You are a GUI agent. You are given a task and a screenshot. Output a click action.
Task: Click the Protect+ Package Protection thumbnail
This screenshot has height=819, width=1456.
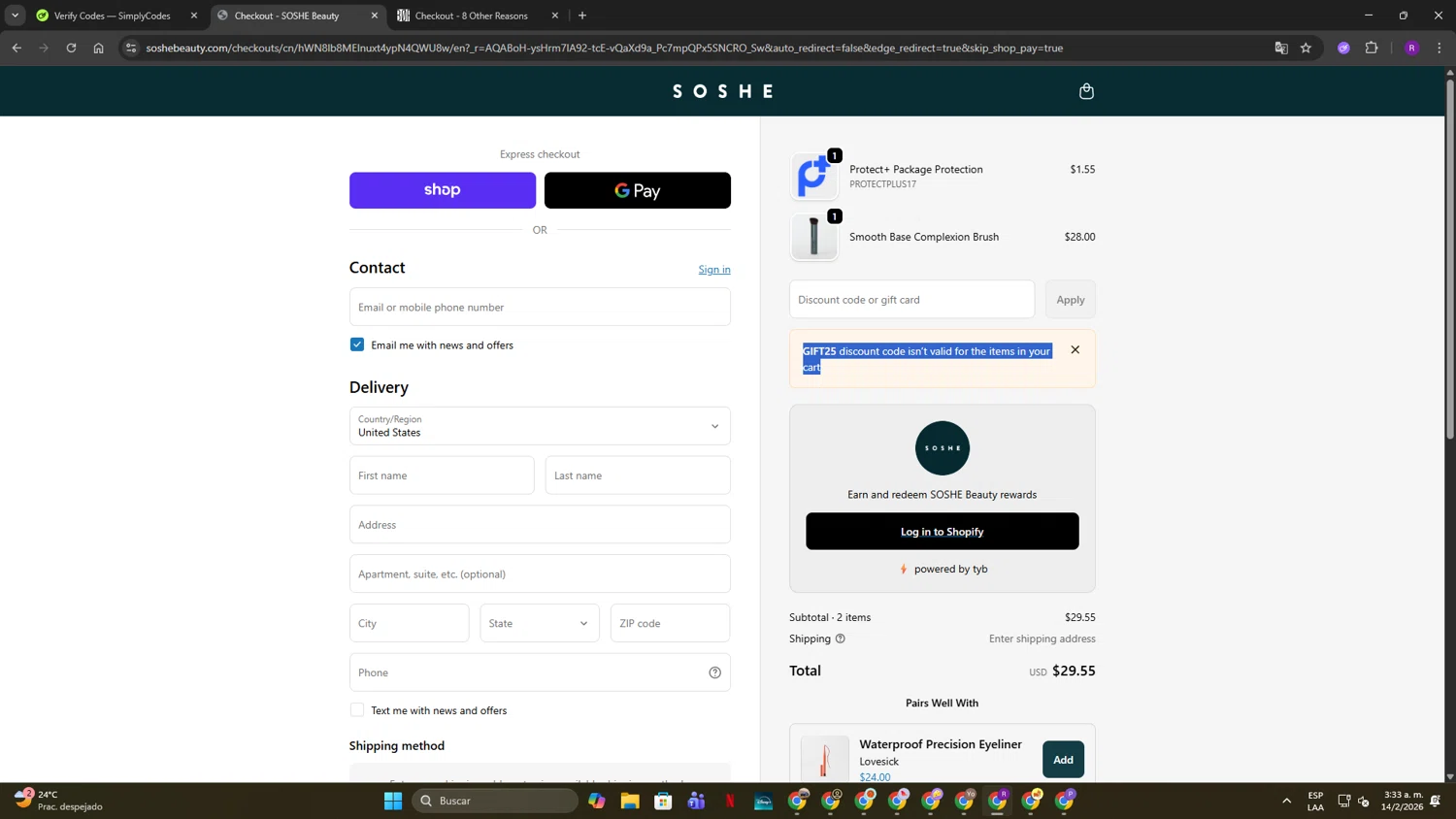click(x=814, y=177)
